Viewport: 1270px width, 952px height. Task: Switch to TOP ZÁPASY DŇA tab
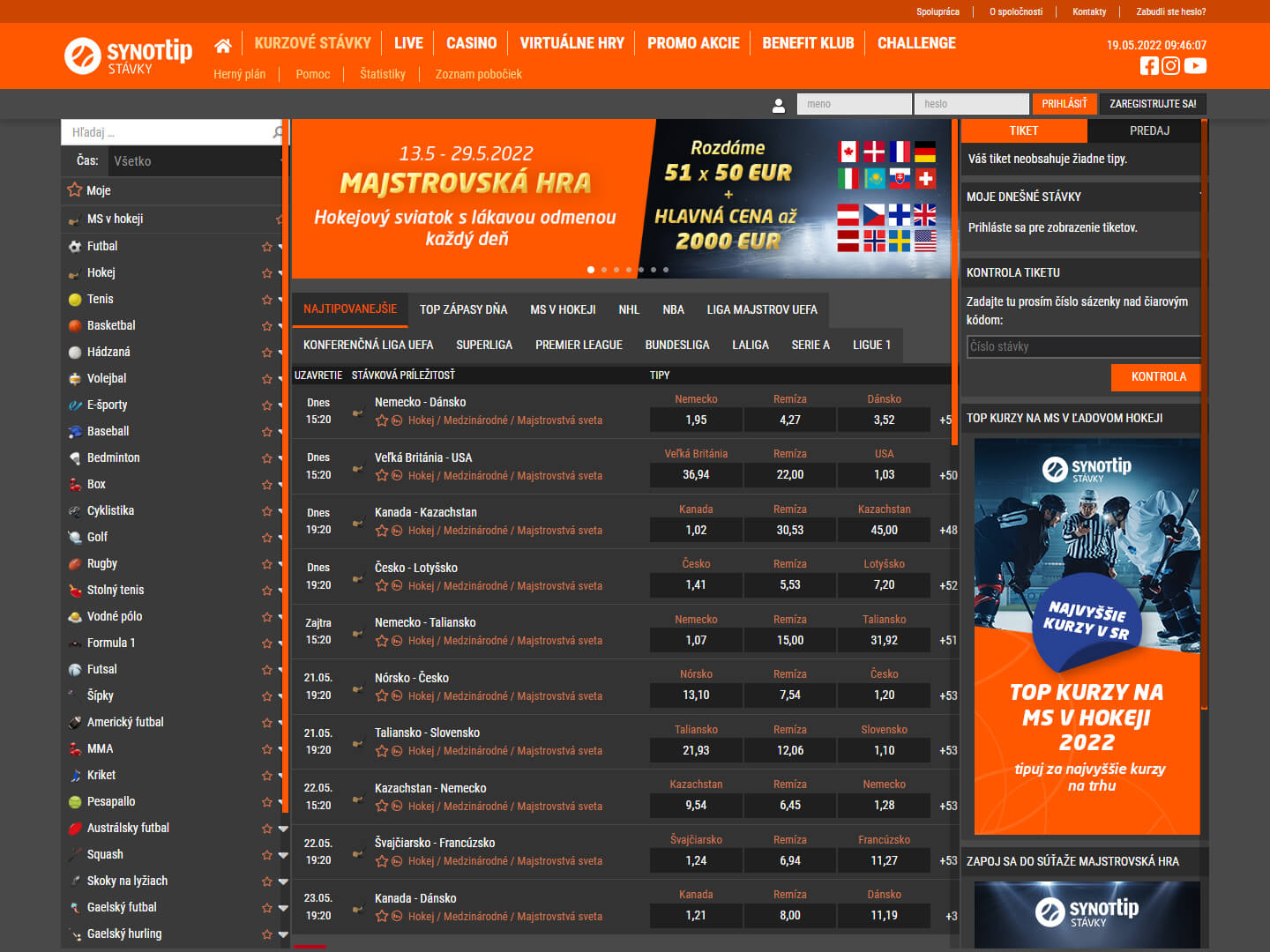(x=464, y=309)
